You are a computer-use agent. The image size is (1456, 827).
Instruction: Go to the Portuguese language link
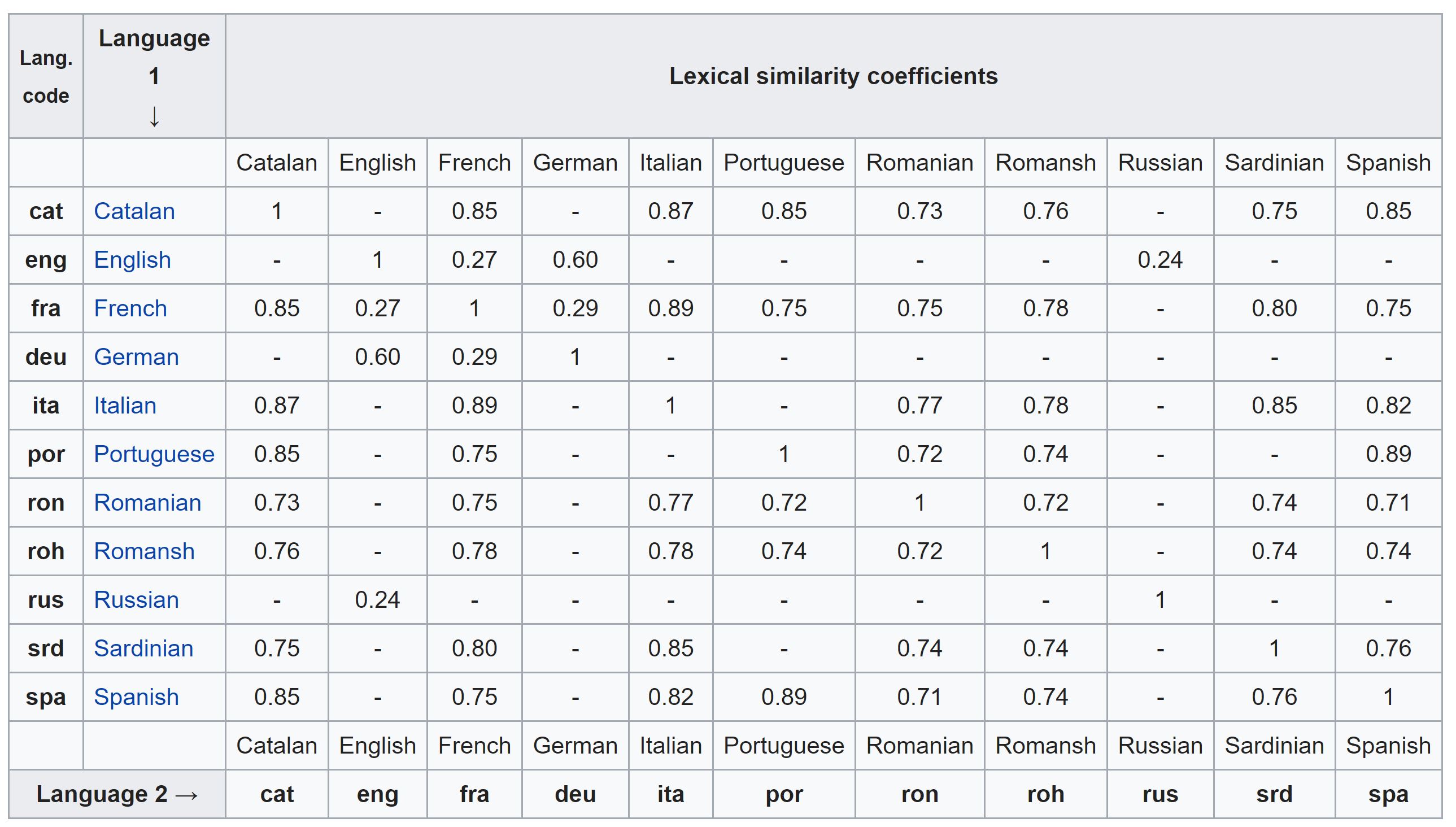click(154, 454)
